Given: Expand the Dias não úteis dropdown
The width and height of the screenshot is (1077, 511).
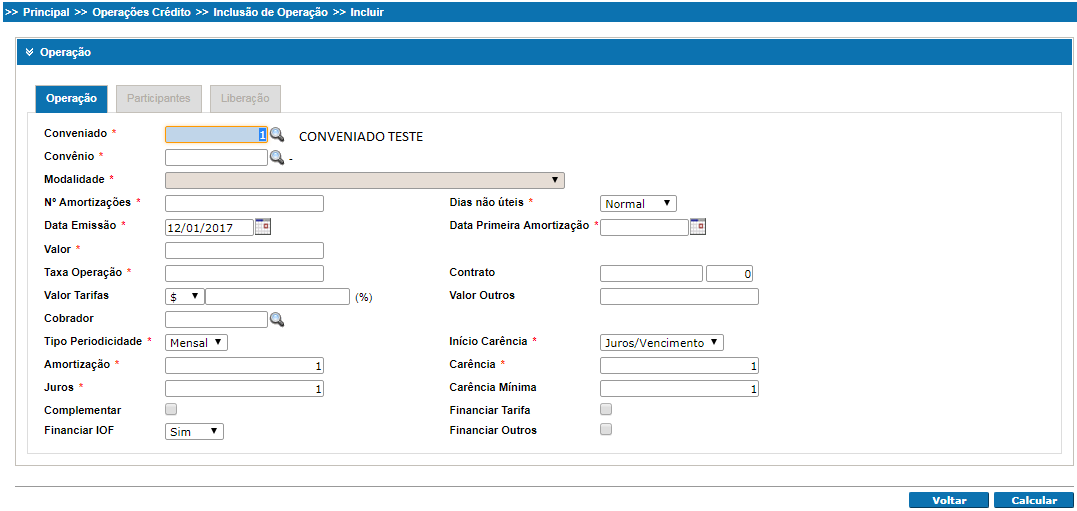Looking at the screenshot, I should pos(638,204).
